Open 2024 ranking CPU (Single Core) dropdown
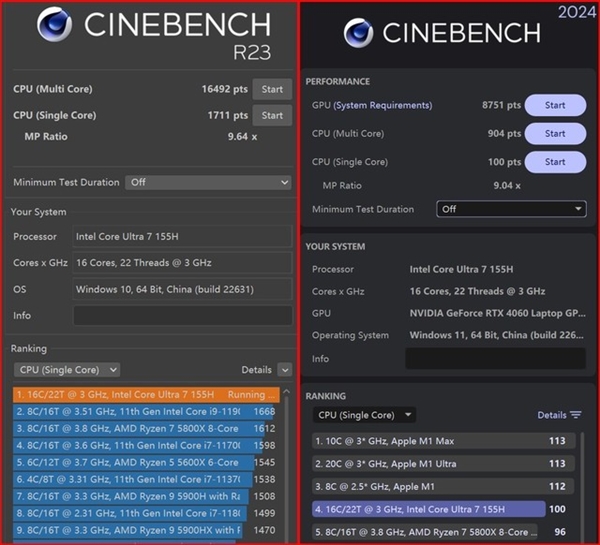The height and width of the screenshot is (545, 600). [x=364, y=415]
